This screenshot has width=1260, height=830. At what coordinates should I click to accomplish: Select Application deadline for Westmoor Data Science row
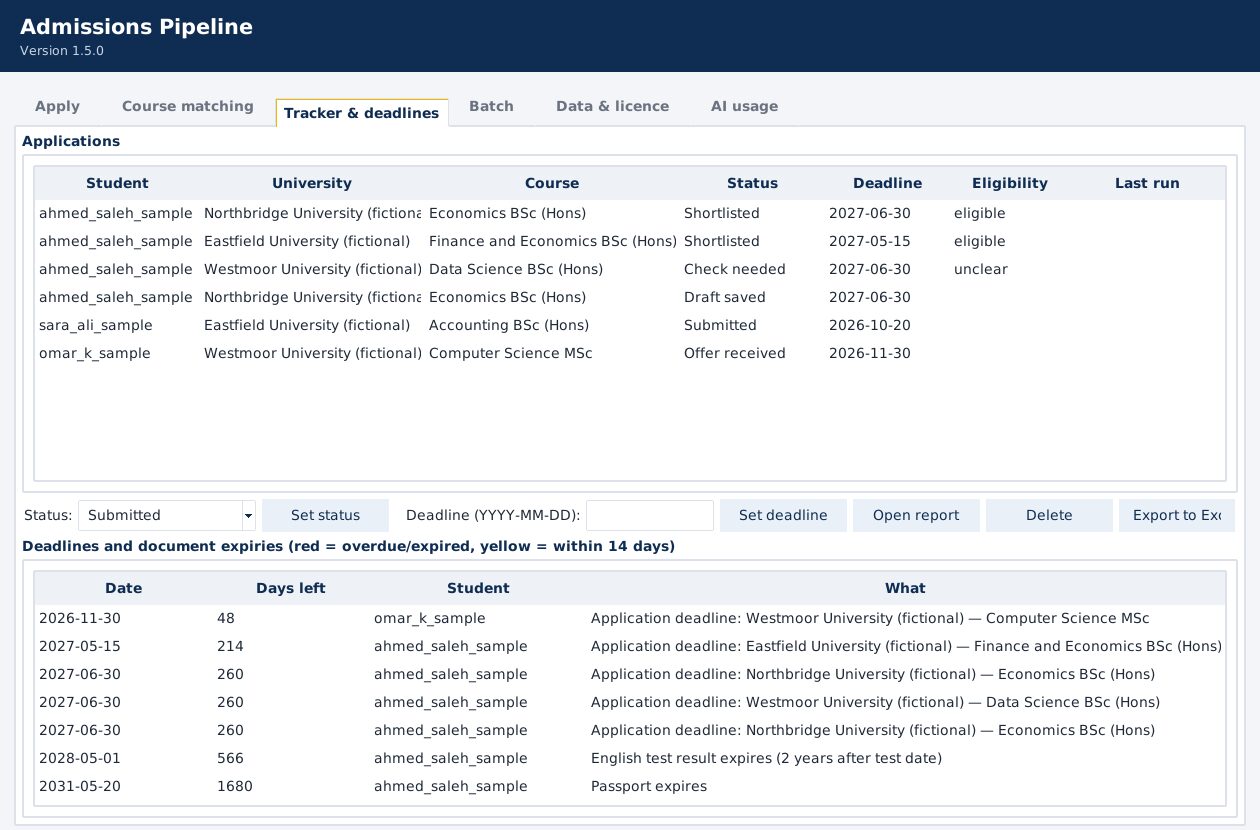630,702
